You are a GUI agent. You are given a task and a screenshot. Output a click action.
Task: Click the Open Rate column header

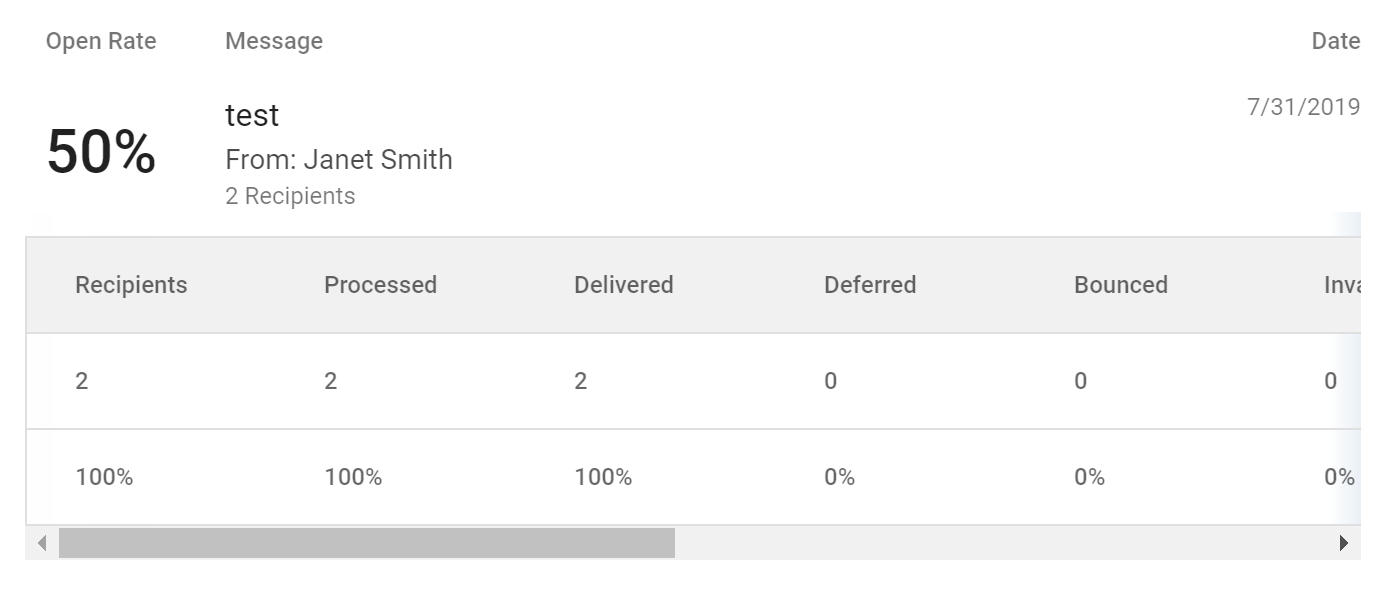coord(101,41)
